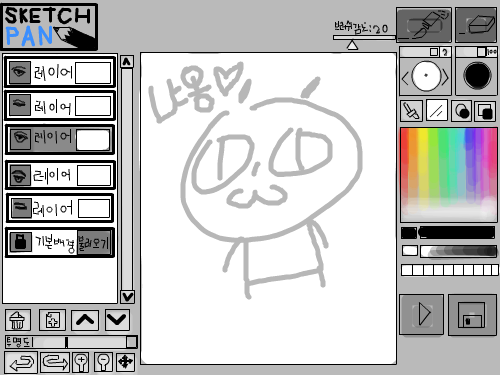
Task: Click the redo arrow button
Action: click(55, 362)
